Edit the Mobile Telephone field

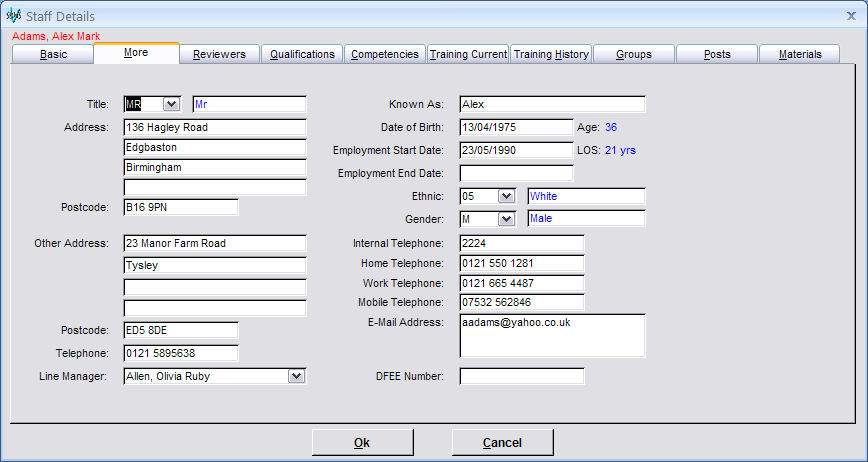[522, 303]
